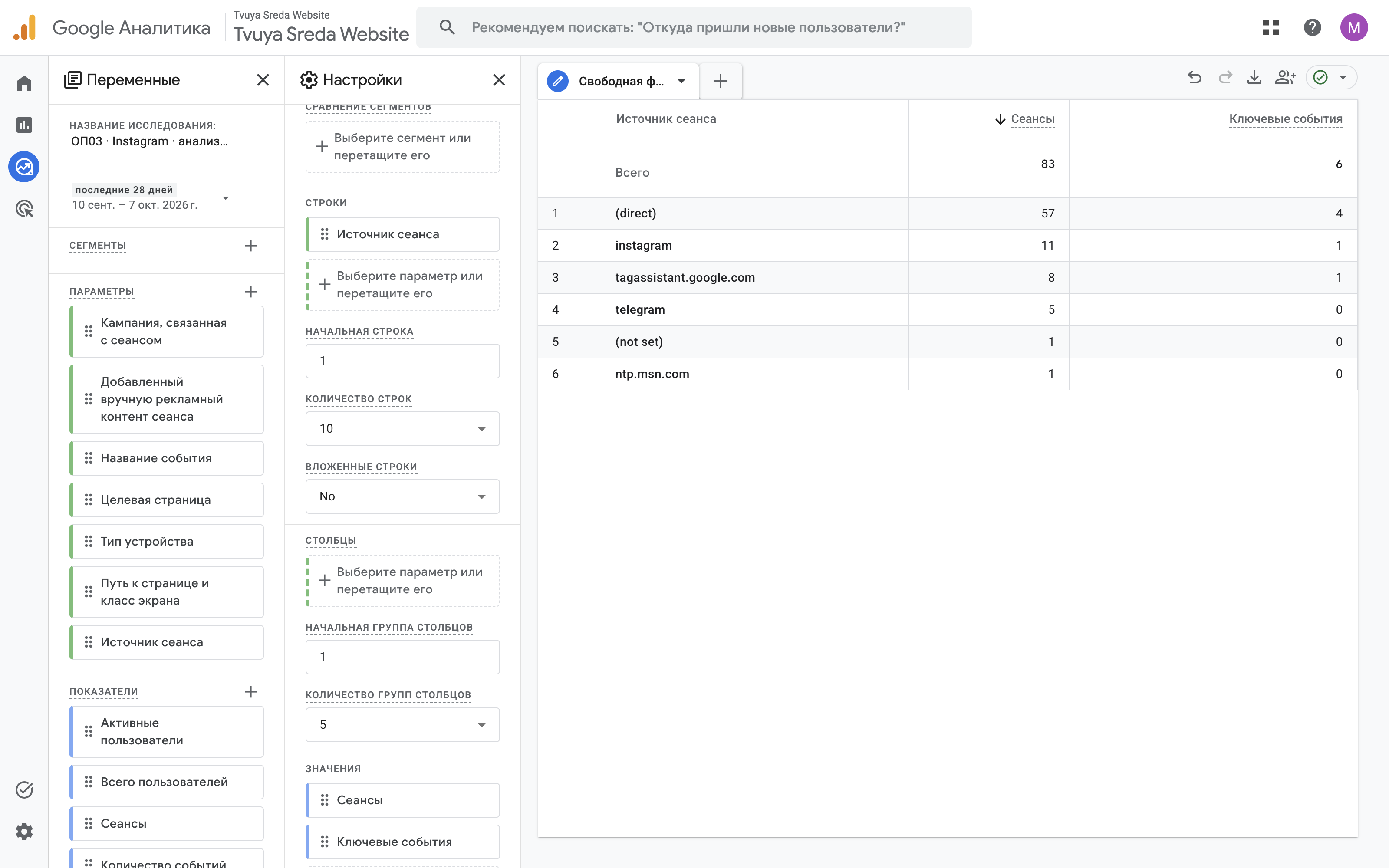Screen dimensions: 1389x868
Task: Add a new parameter in ПАРАМЕТРЫ
Action: pyautogui.click(x=251, y=292)
